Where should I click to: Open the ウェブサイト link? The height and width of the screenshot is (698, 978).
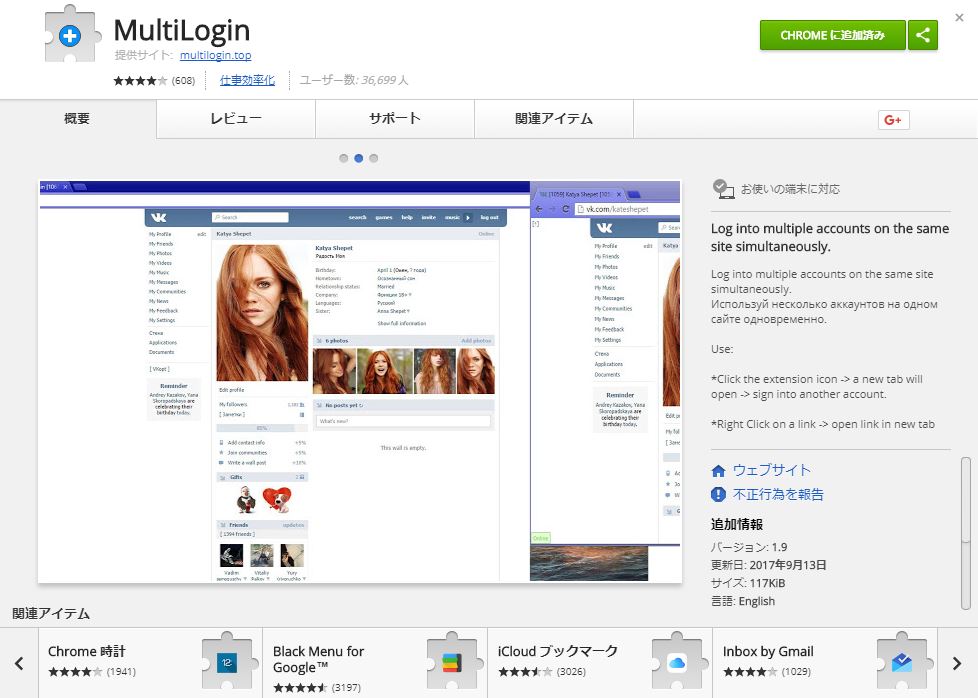coord(772,470)
